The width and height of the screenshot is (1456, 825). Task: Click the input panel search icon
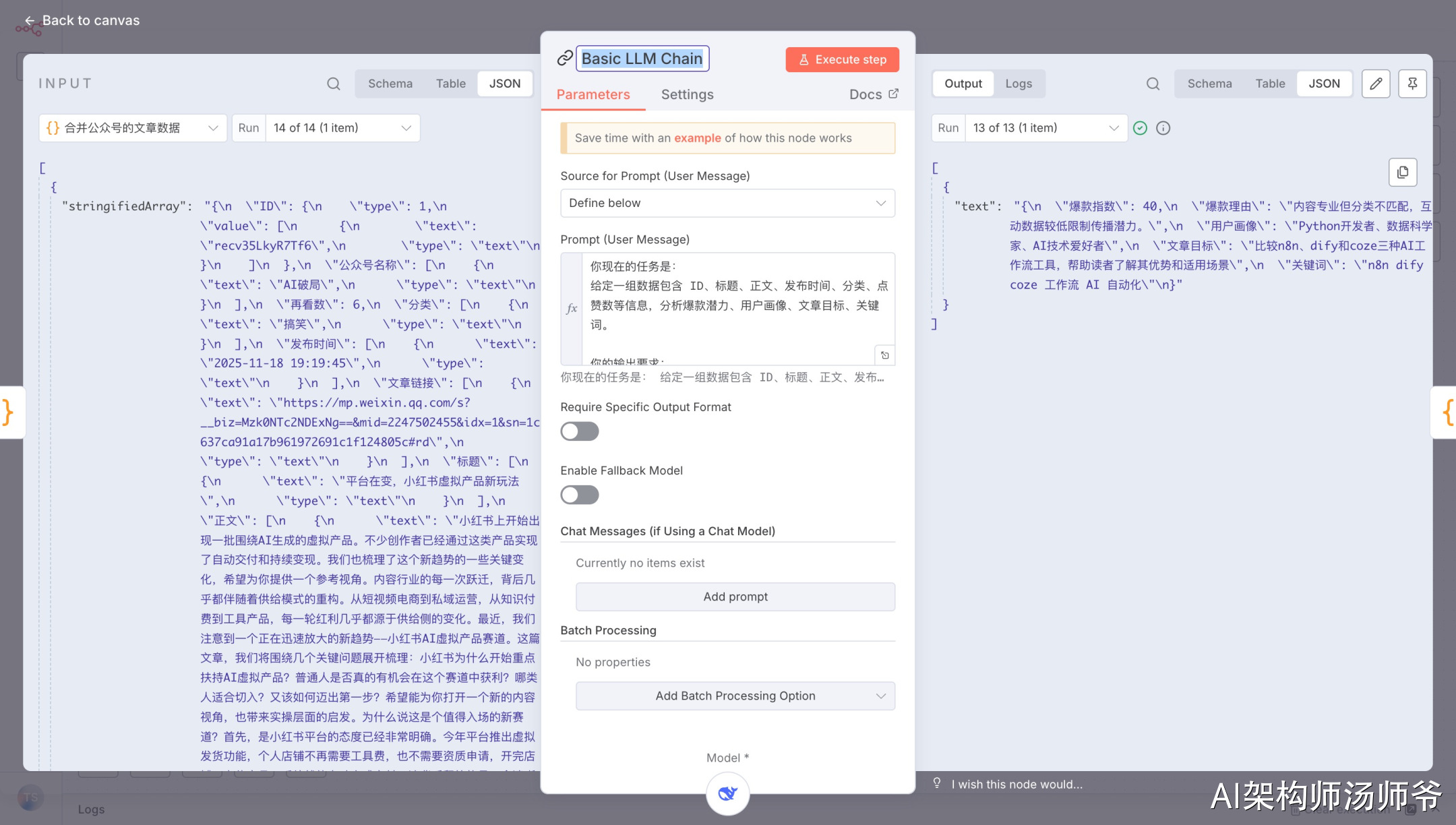point(333,84)
